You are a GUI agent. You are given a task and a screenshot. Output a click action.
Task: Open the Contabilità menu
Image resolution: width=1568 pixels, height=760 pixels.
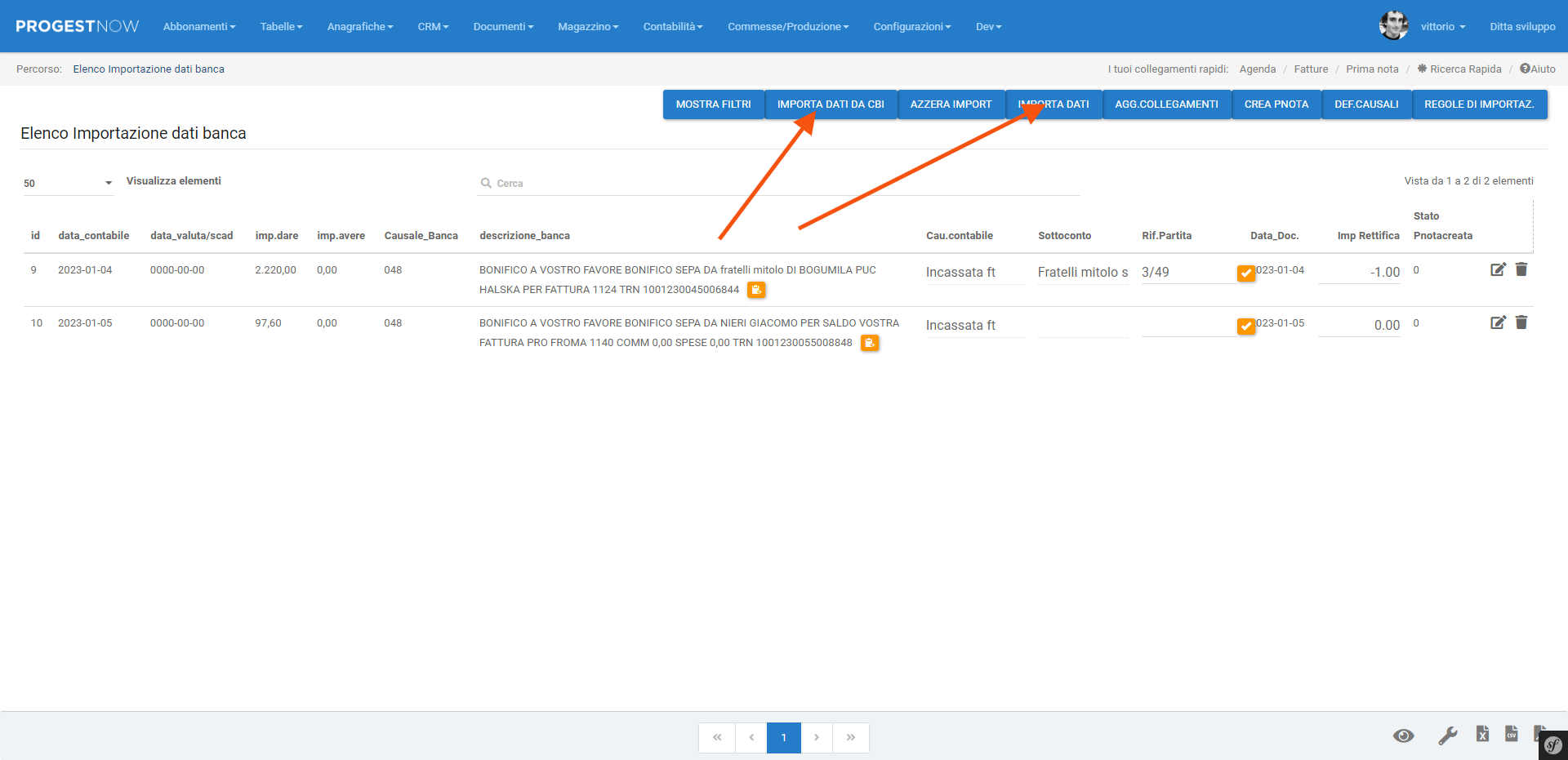(672, 26)
